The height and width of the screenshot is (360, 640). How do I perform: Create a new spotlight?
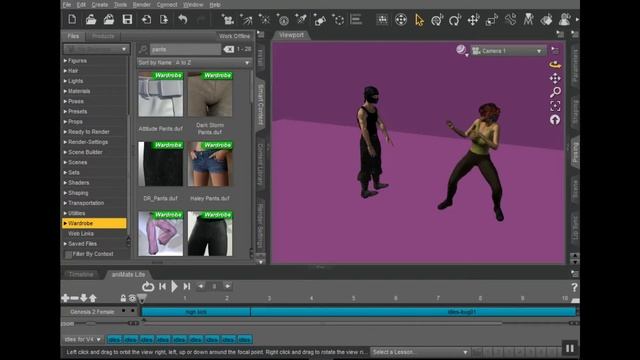click(x=246, y=20)
